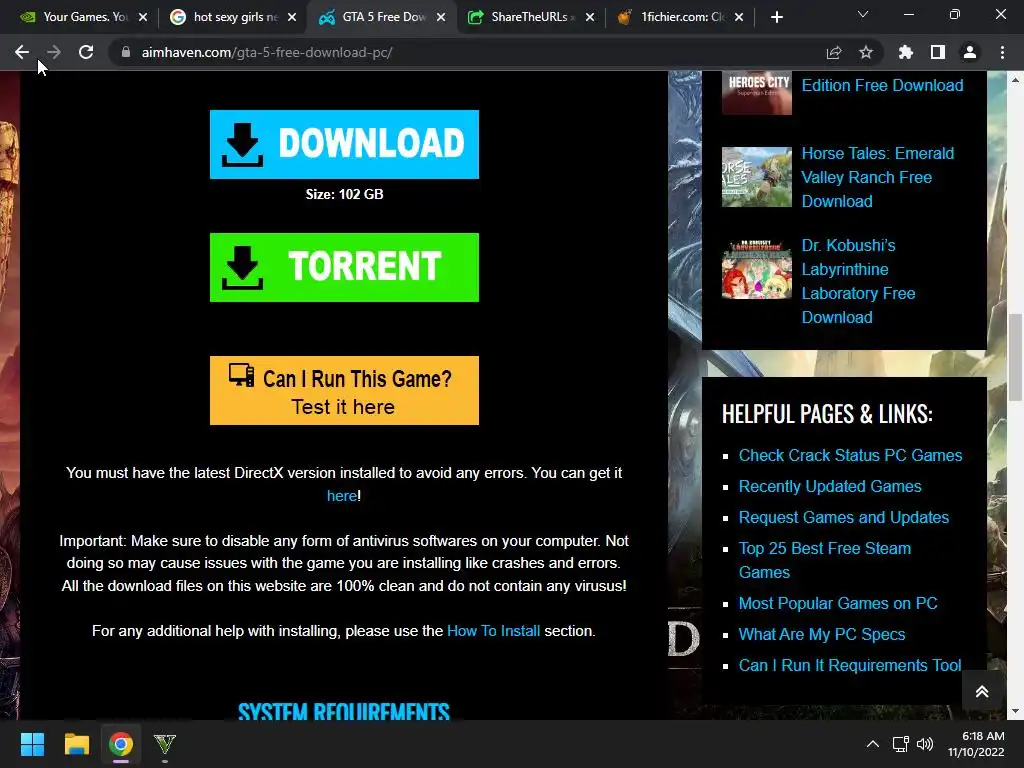Open the Can I Run This Game test
This screenshot has width=1024, height=768.
[x=344, y=391]
